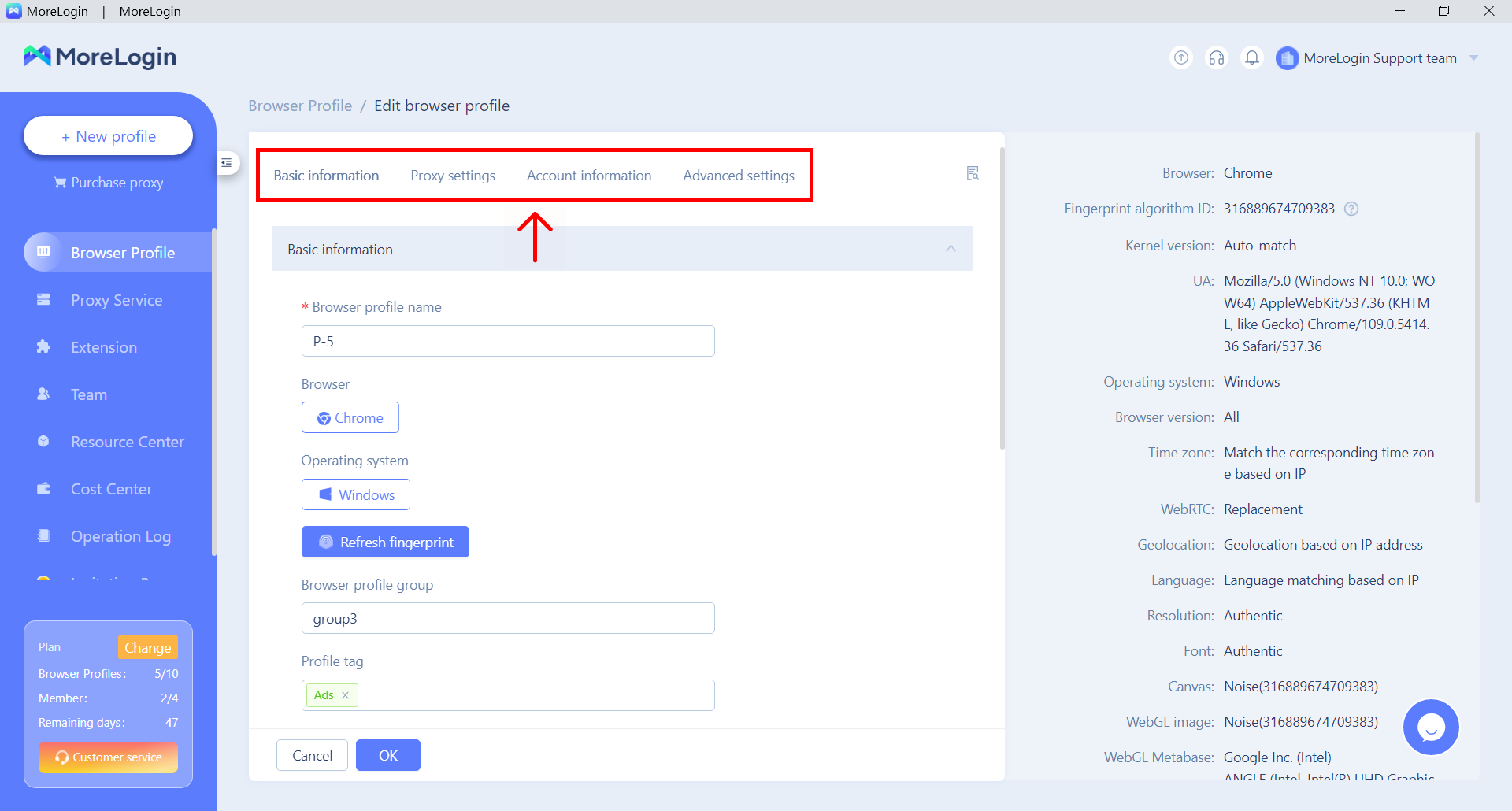
Task: Open the Browser profile group field
Action: point(508,618)
